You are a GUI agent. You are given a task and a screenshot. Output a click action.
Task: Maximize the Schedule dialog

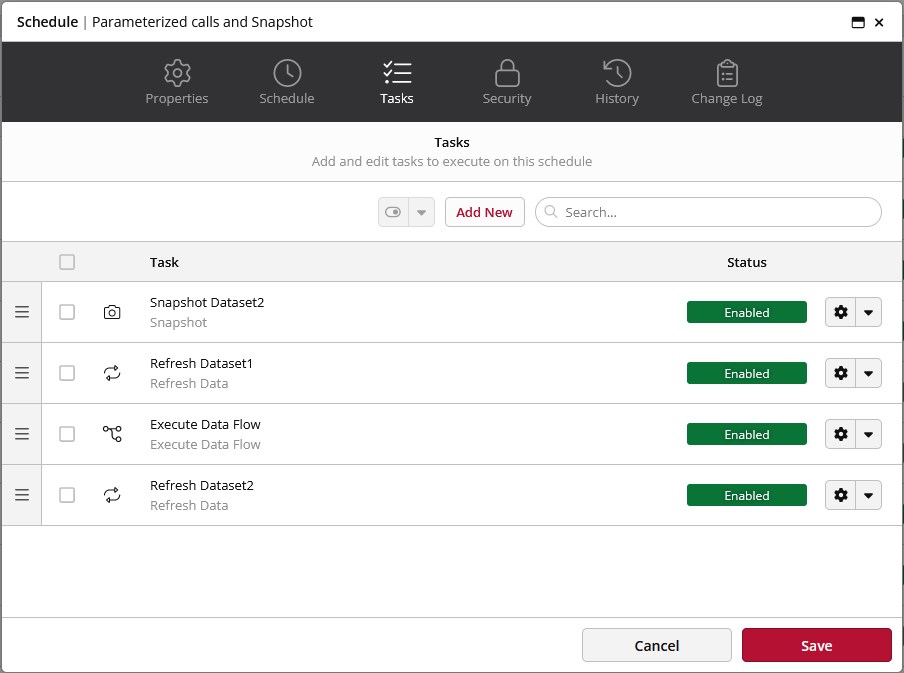858,22
